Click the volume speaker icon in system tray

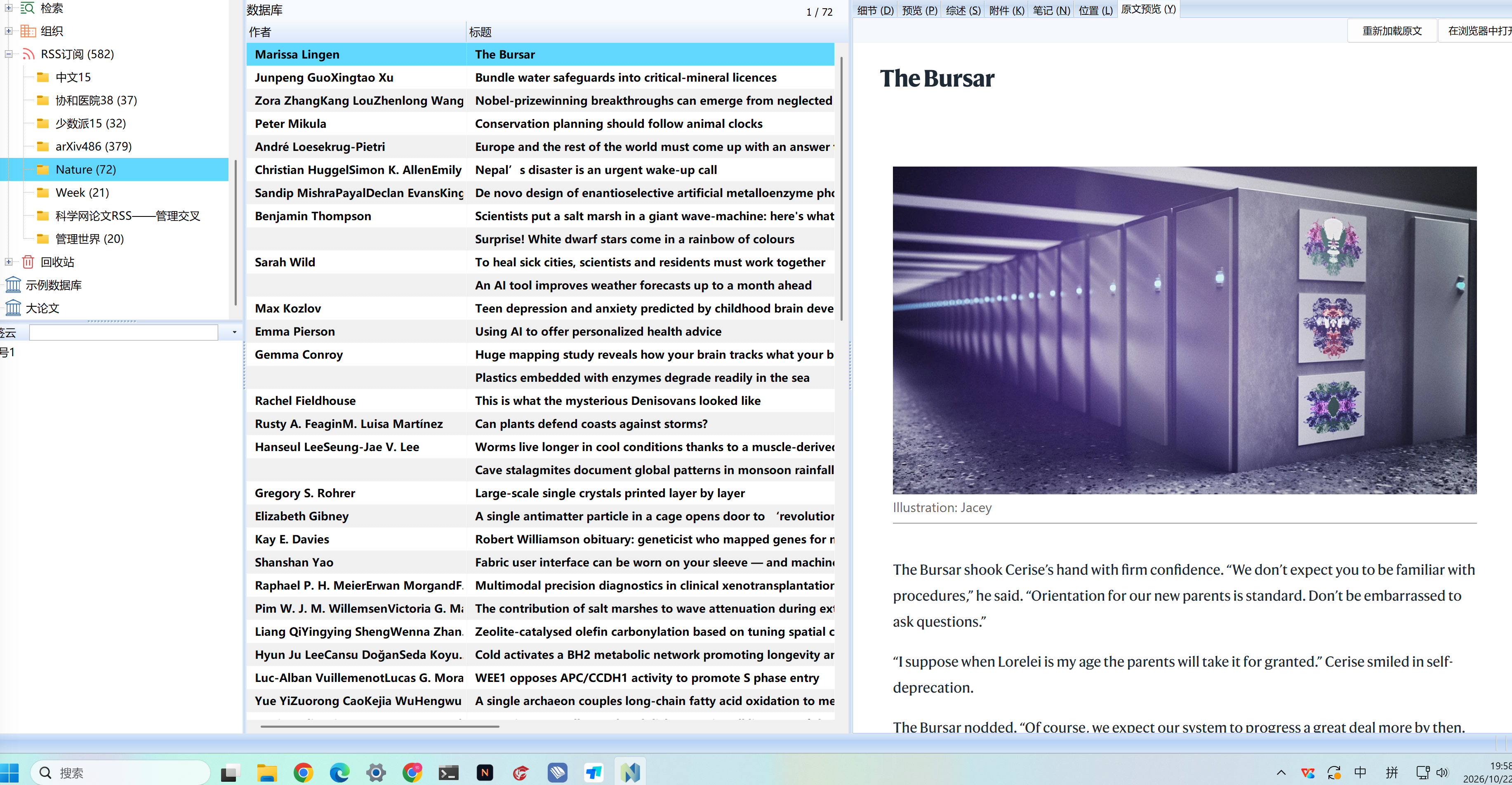(1443, 773)
